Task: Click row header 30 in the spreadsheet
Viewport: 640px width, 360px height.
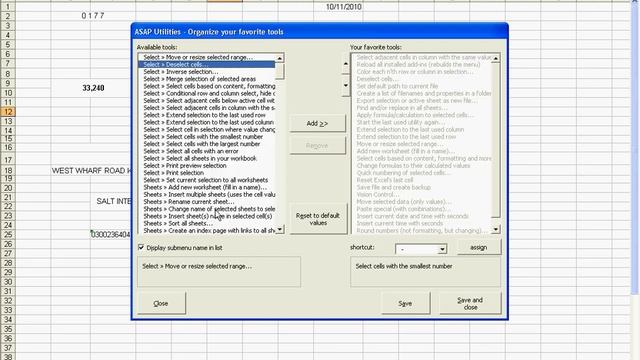Action: pyautogui.click(x=8, y=282)
